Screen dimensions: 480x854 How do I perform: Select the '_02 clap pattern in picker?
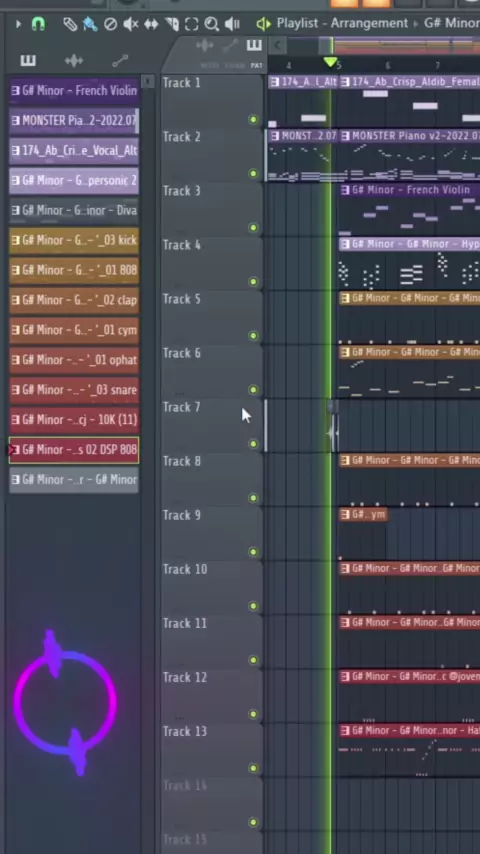(x=74, y=300)
